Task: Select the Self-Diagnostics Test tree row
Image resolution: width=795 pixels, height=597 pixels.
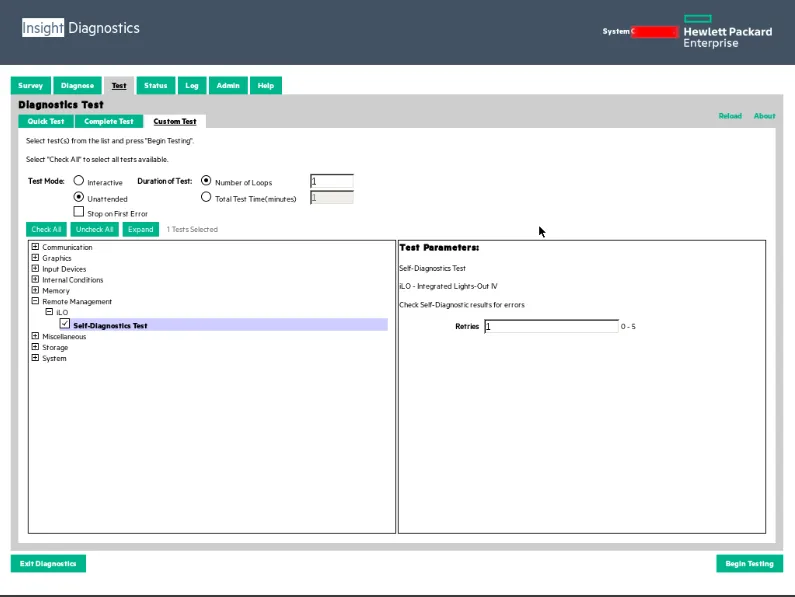Action: pyautogui.click(x=224, y=325)
